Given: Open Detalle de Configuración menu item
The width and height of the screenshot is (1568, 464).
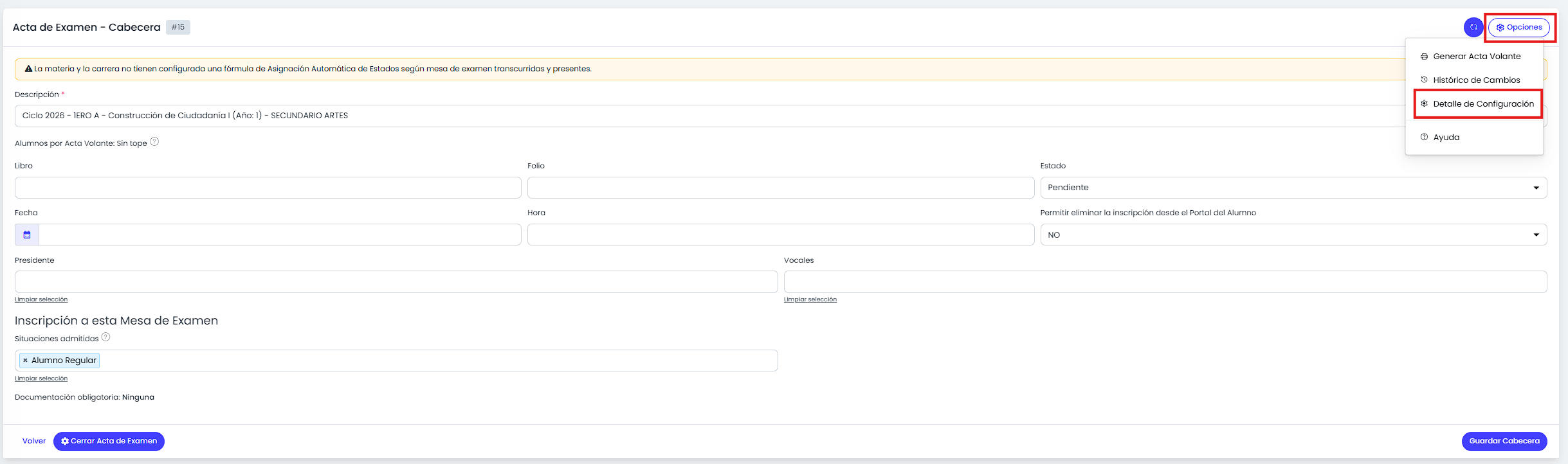Looking at the screenshot, I should (x=1478, y=104).
